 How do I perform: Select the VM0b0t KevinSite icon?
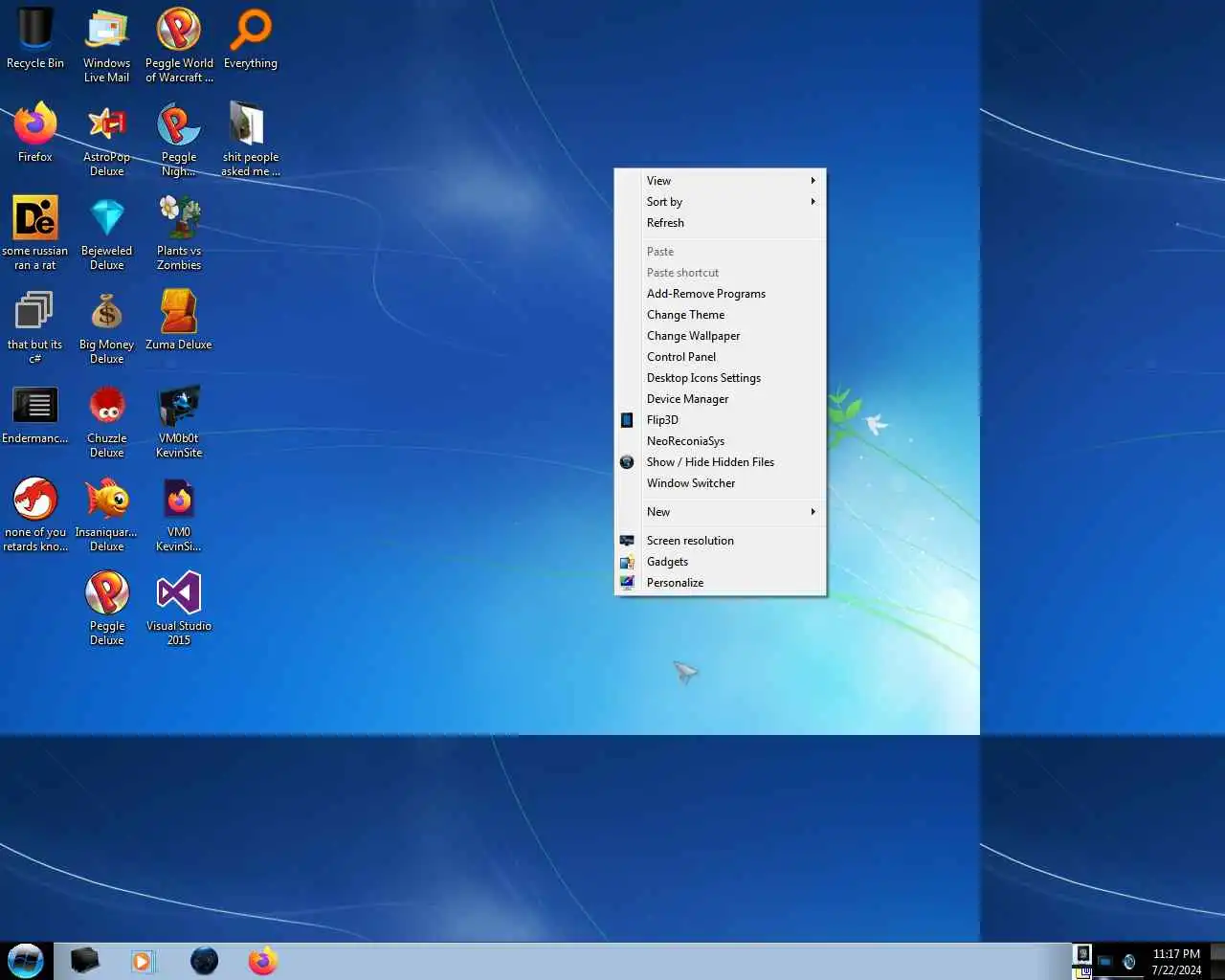point(179,421)
